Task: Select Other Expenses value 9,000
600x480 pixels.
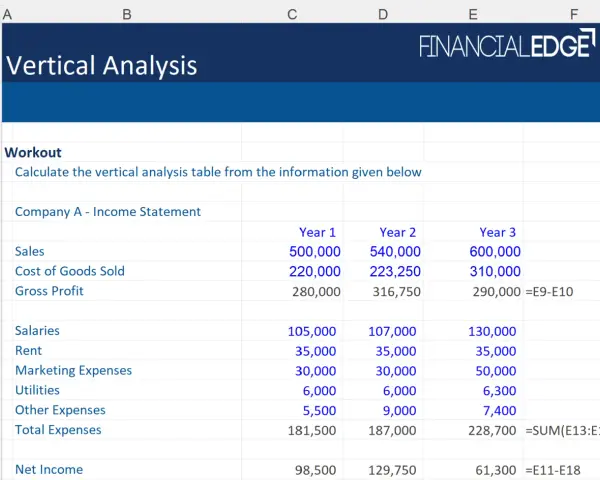Action: 399,411
